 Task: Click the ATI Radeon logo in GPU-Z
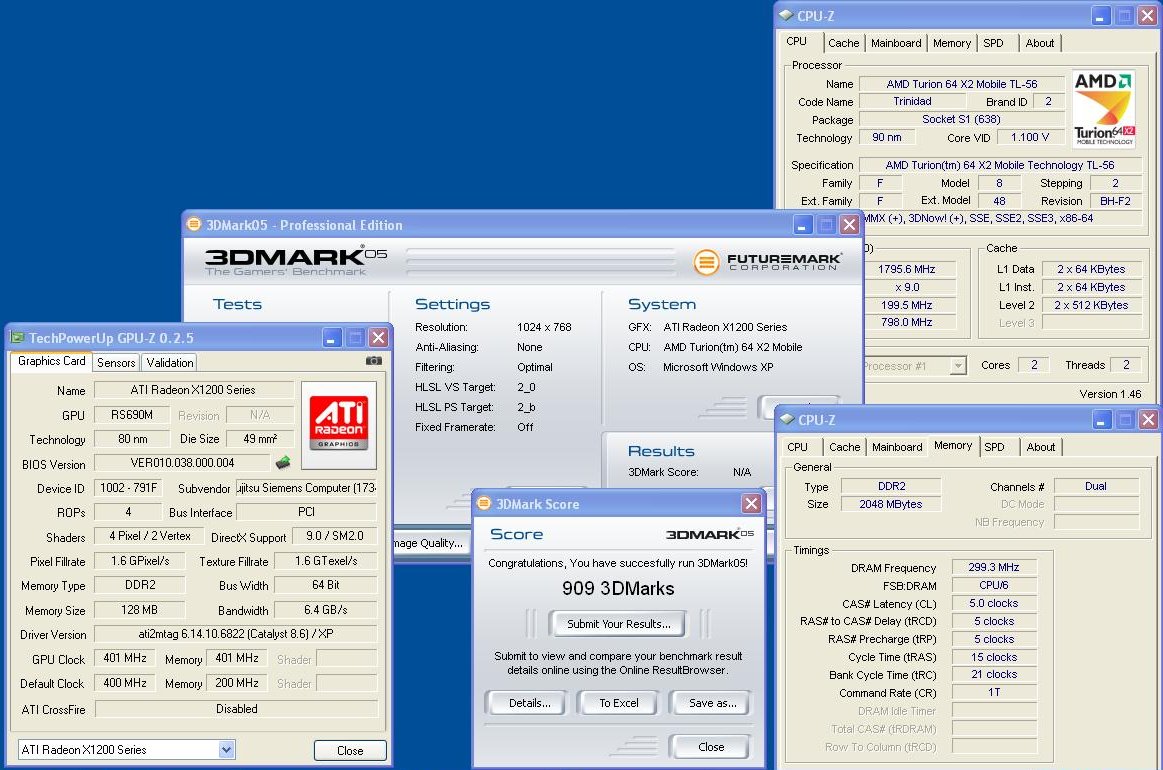[339, 425]
